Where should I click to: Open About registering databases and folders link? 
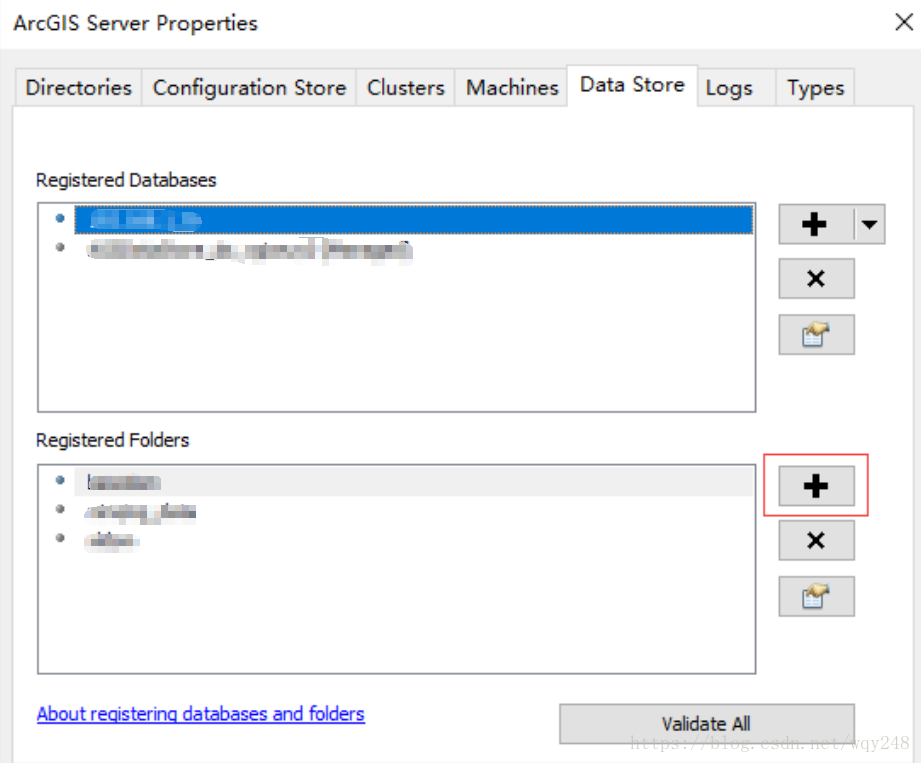(200, 714)
